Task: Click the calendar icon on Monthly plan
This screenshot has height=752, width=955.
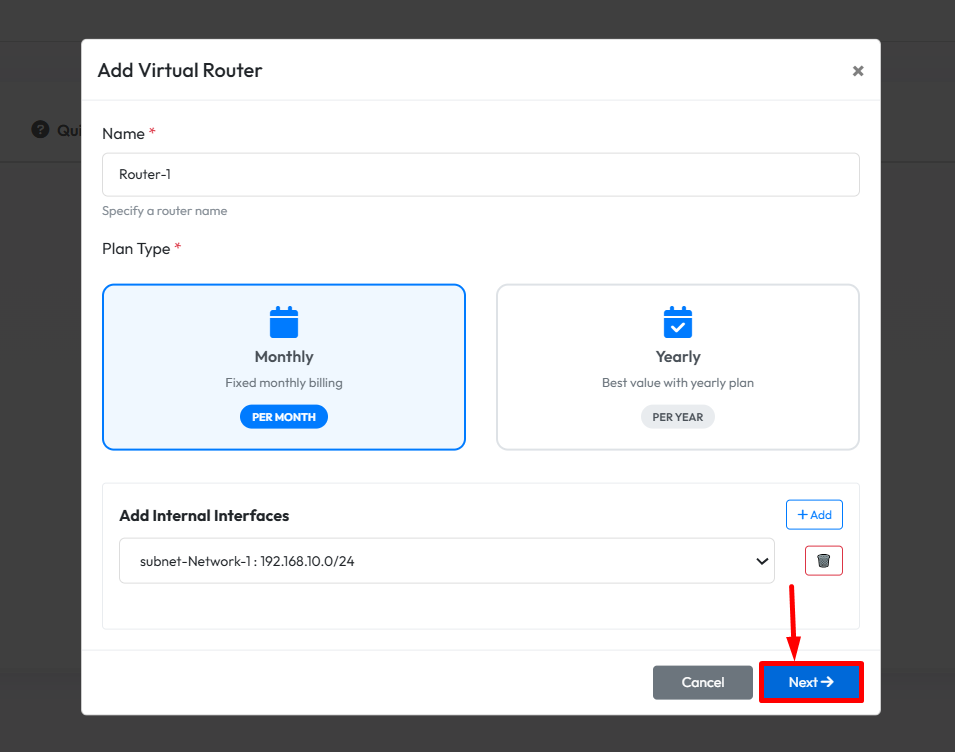Action: coord(284,322)
